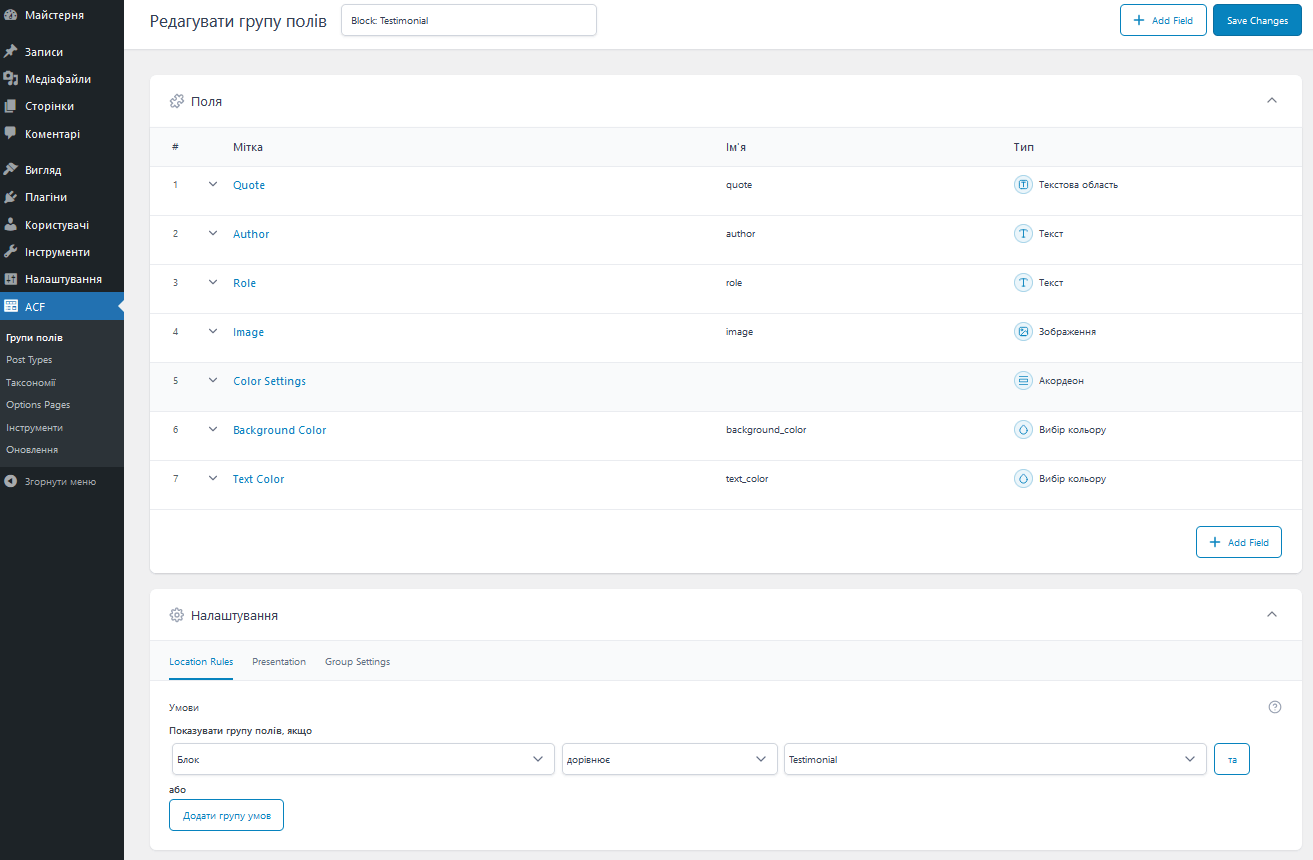
Task: Click the Додати групу умов button
Action: coord(227,815)
